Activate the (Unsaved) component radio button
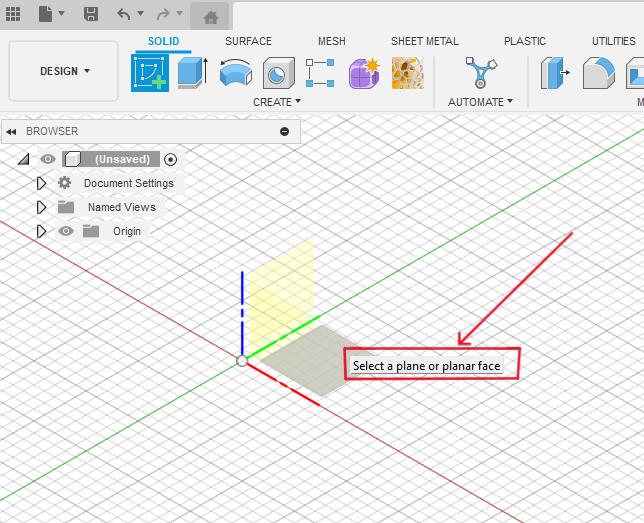 pyautogui.click(x=170, y=159)
